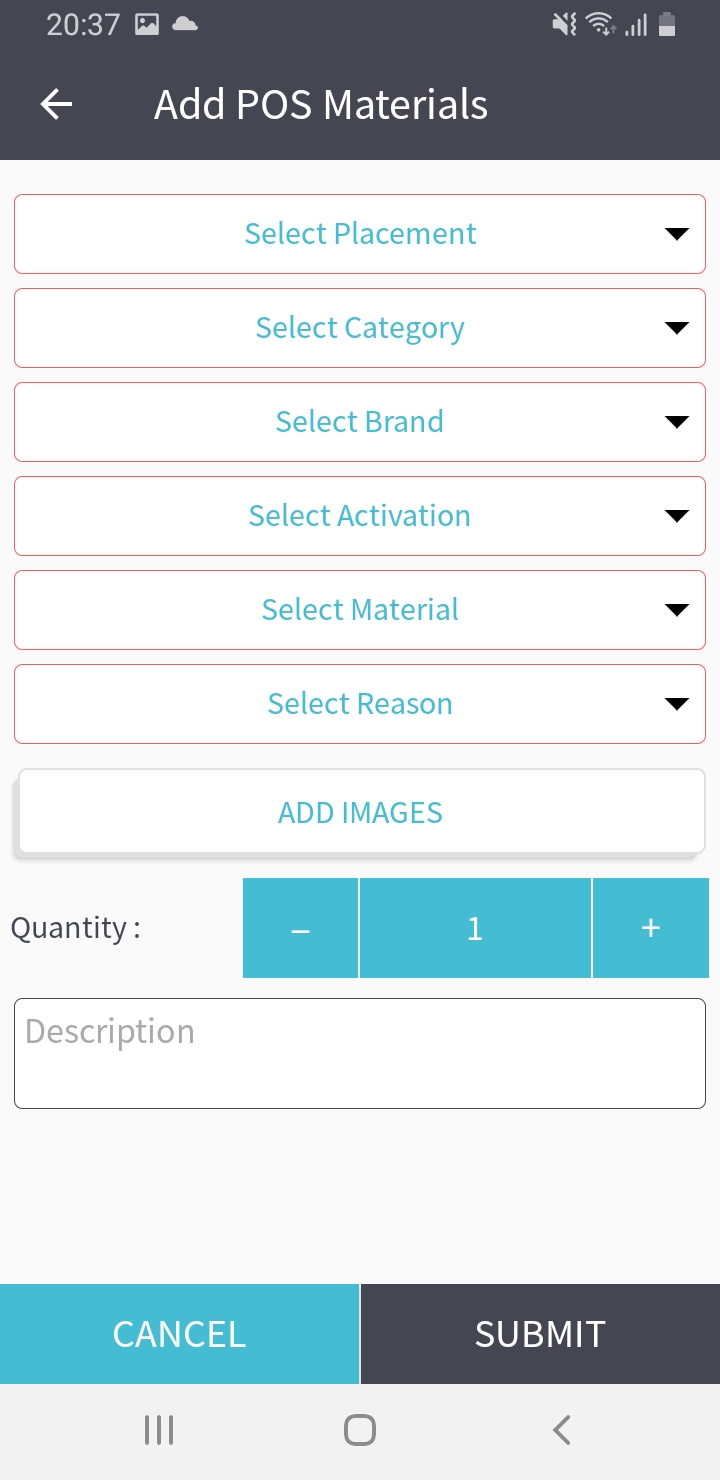Decrease quantity with the minus button
The width and height of the screenshot is (720, 1480).
[300, 928]
